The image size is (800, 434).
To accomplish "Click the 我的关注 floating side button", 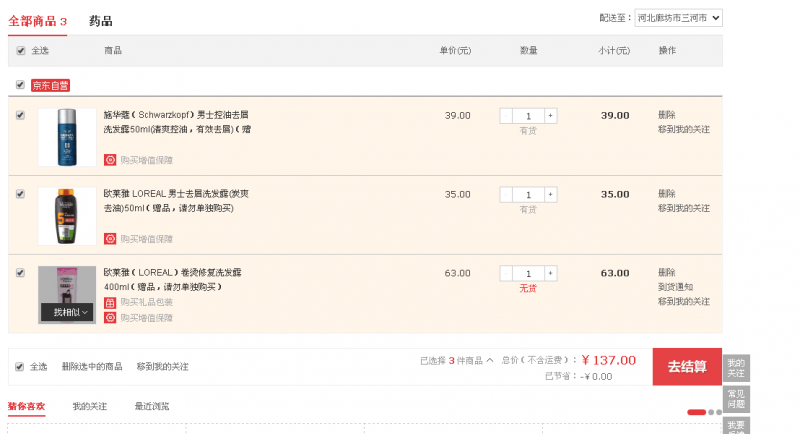I will 736,368.
